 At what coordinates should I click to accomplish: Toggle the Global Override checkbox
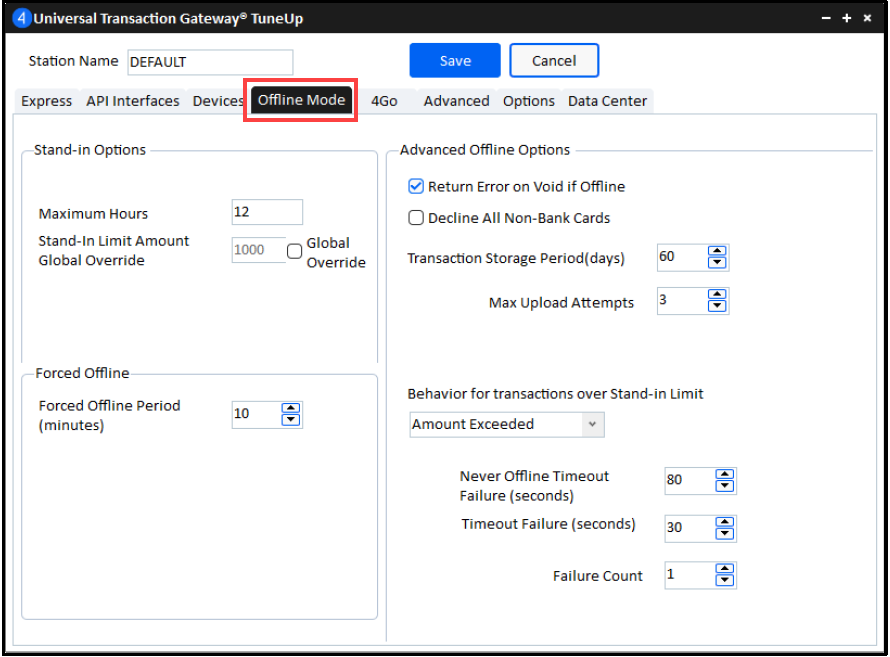(295, 252)
